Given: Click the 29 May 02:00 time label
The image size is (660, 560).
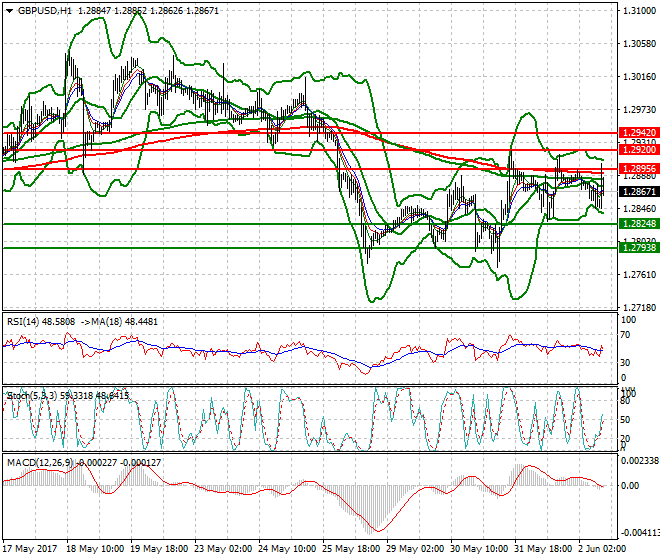Looking at the screenshot, I should [415, 549].
